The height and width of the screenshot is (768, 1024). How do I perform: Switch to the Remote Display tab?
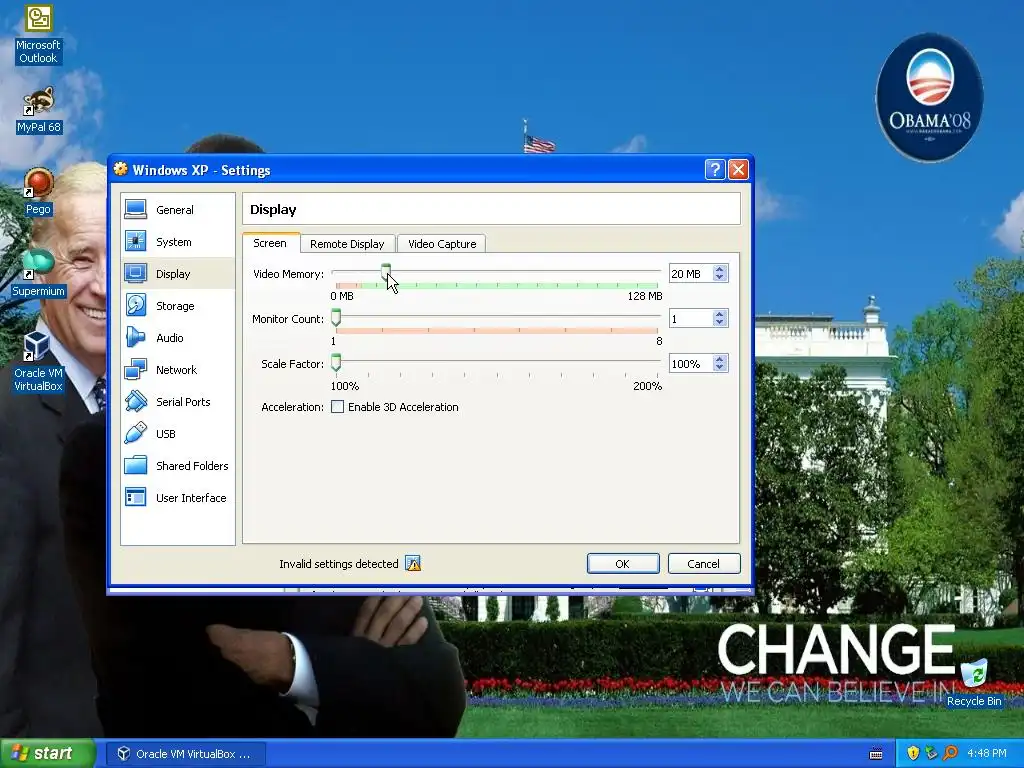(x=347, y=244)
